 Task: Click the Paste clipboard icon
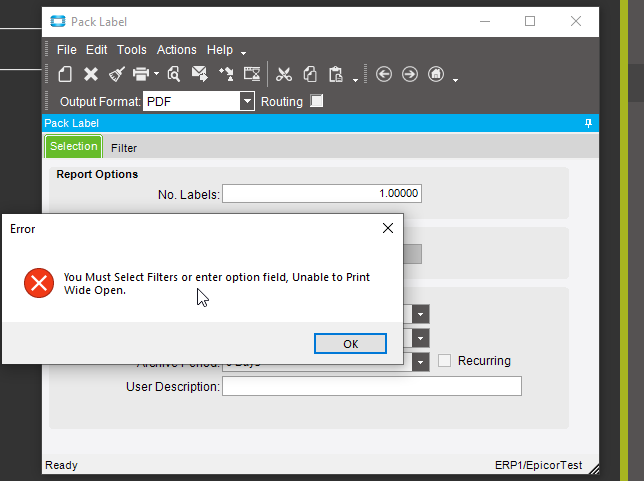(x=336, y=74)
